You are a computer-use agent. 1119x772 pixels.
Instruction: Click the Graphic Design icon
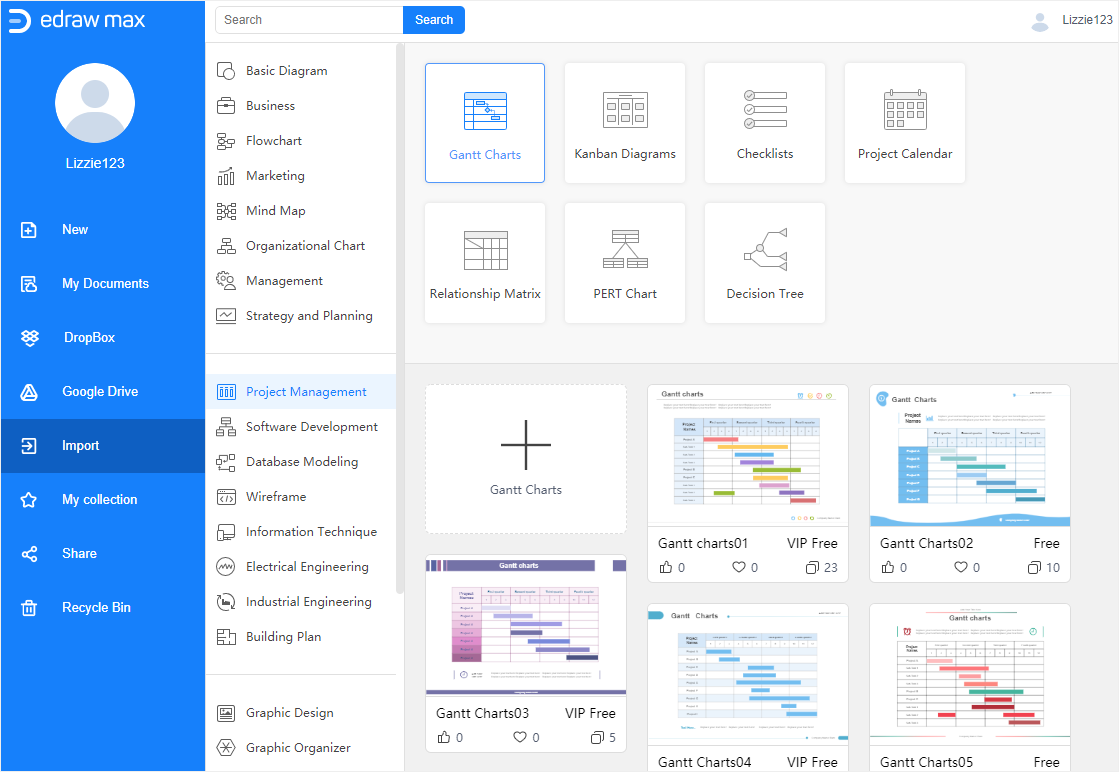coord(226,712)
